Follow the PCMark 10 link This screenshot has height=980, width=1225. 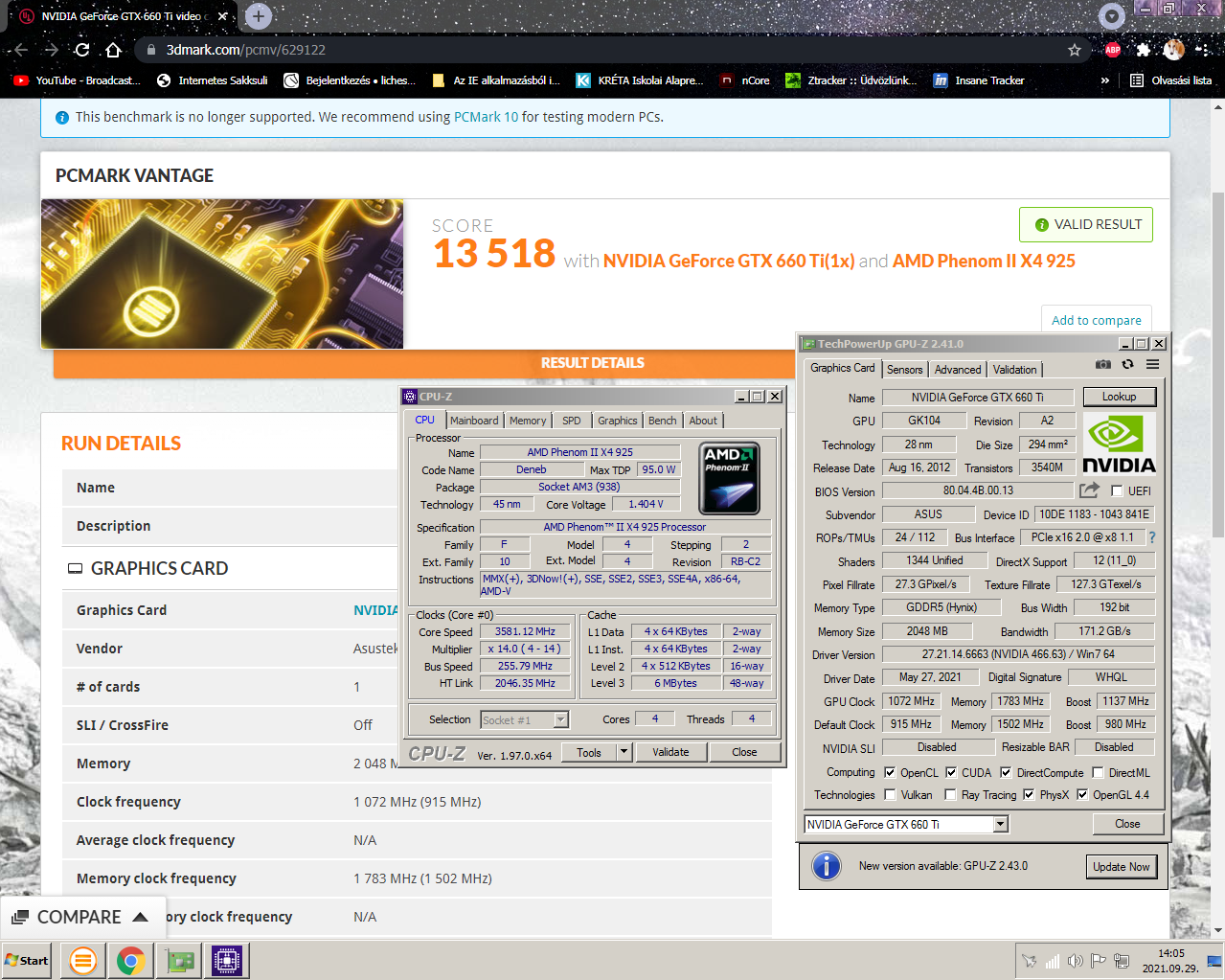tap(486, 117)
